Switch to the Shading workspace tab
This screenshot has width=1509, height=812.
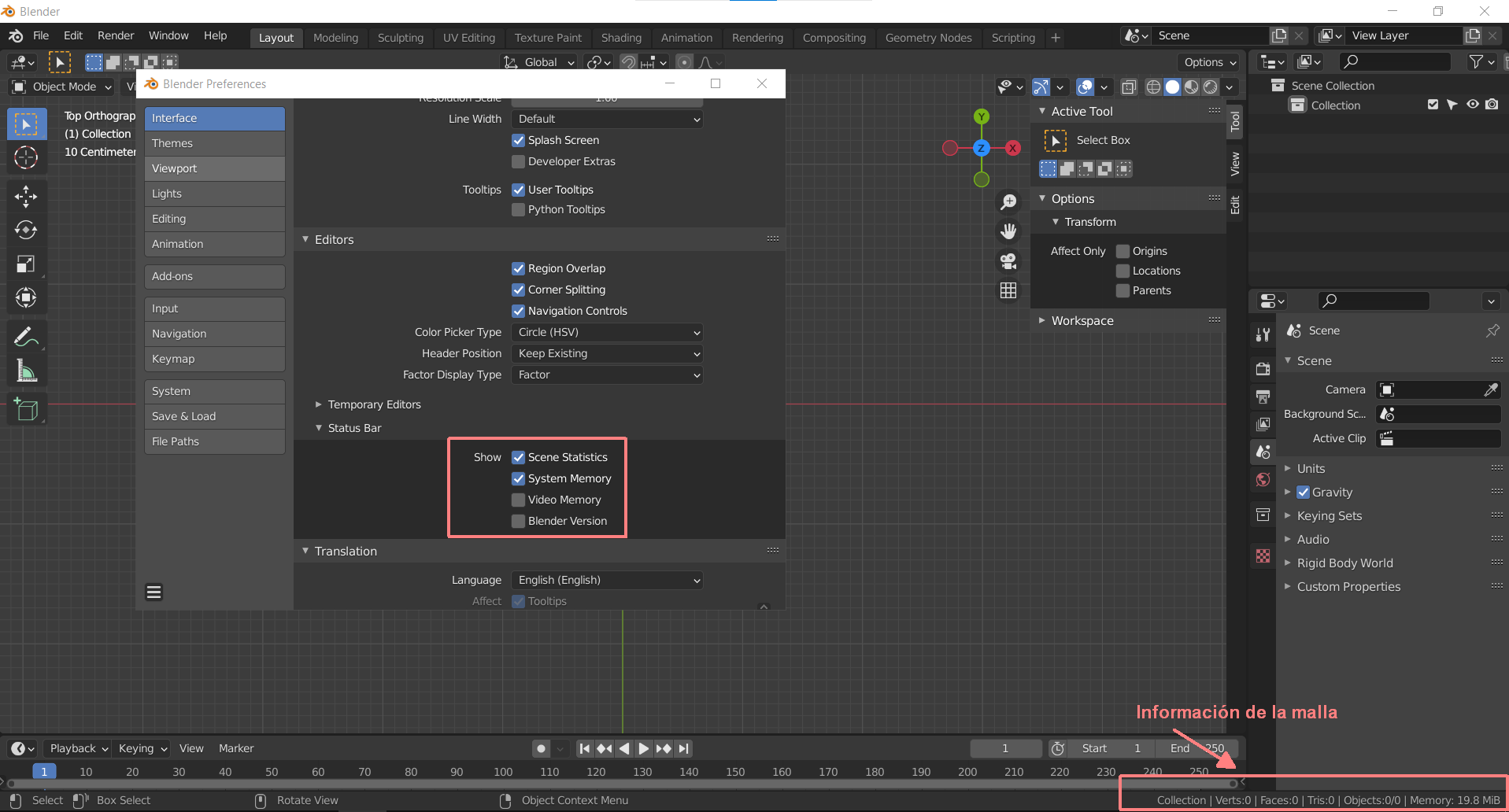click(x=621, y=38)
